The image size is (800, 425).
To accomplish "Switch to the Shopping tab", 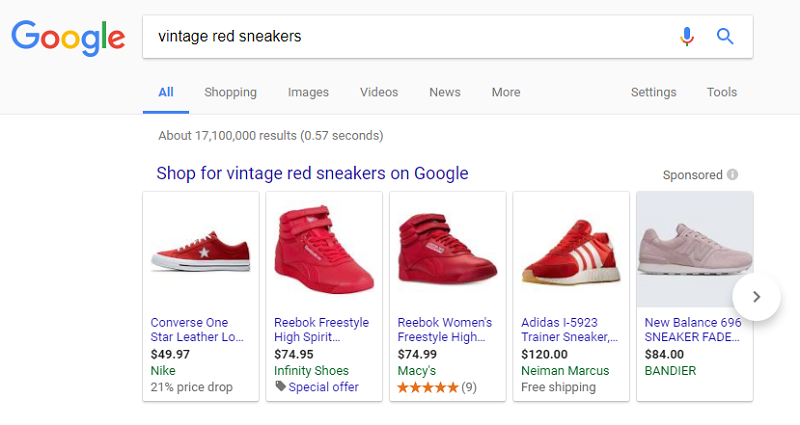I will (x=230, y=92).
